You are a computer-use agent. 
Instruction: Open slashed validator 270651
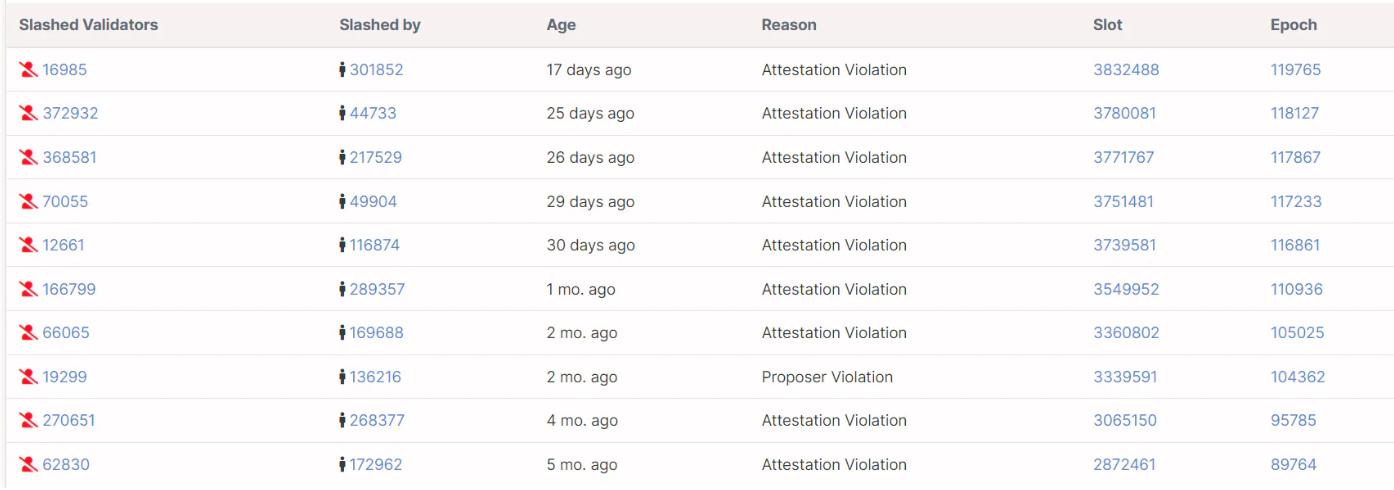point(69,421)
